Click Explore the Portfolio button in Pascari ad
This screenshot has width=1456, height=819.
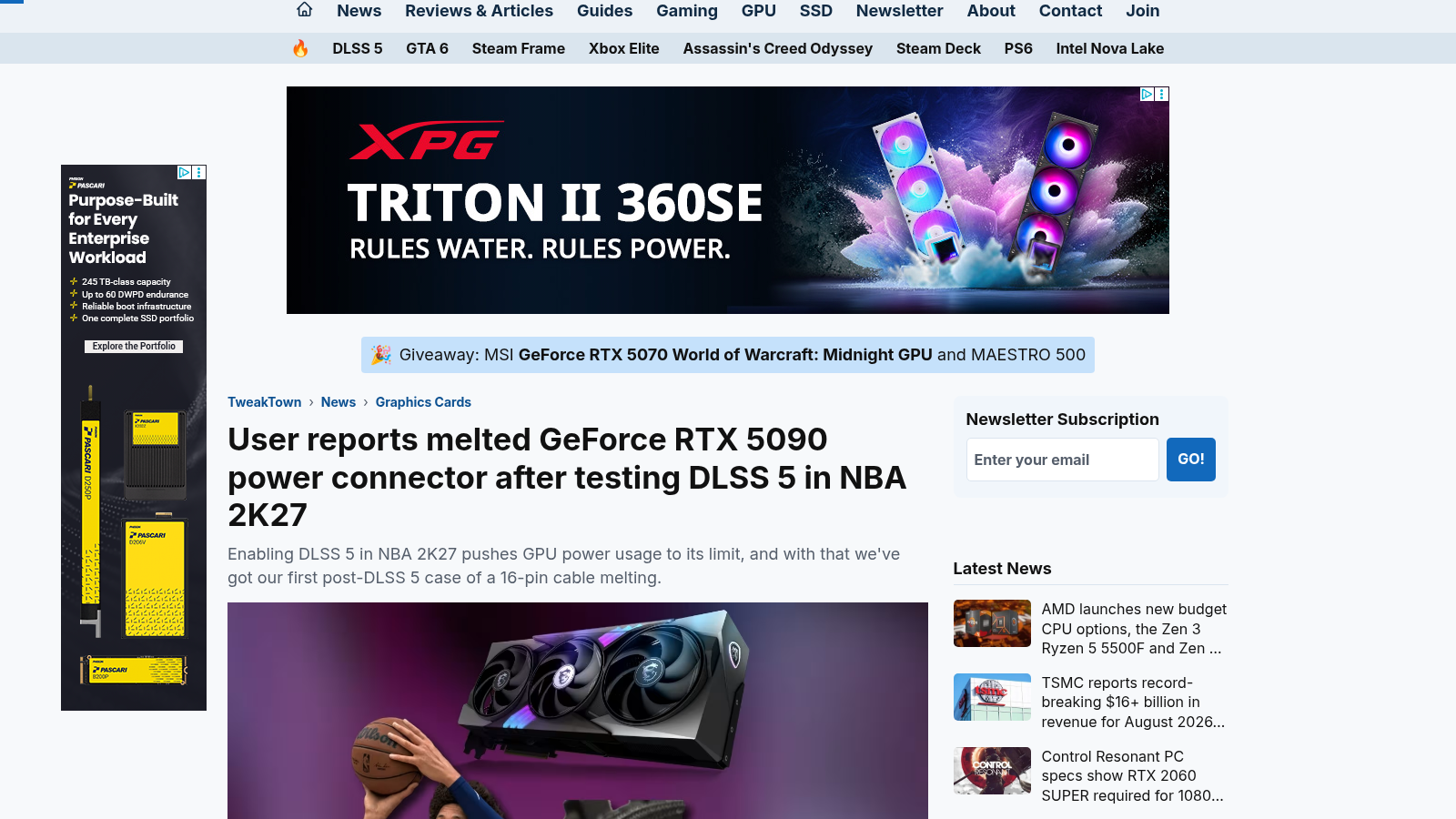134,347
